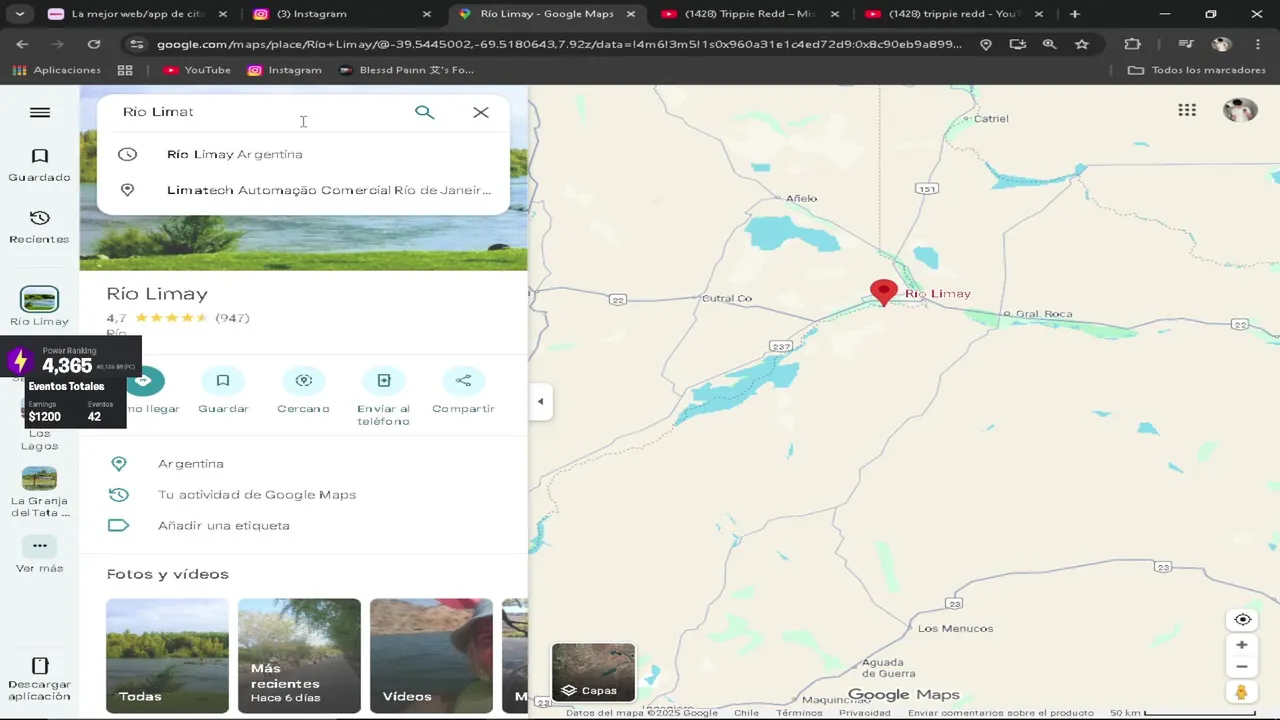Collapse the side panel with arrow

coord(540,402)
